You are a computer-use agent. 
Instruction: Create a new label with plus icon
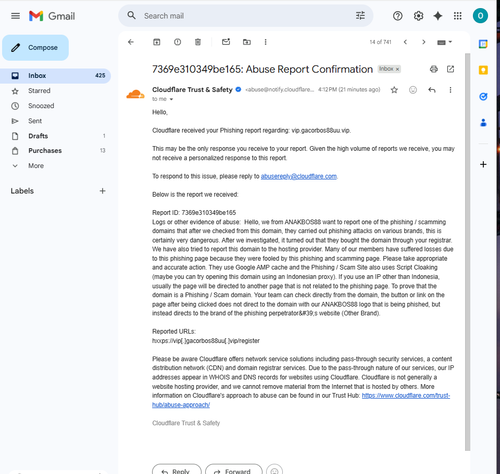click(102, 191)
